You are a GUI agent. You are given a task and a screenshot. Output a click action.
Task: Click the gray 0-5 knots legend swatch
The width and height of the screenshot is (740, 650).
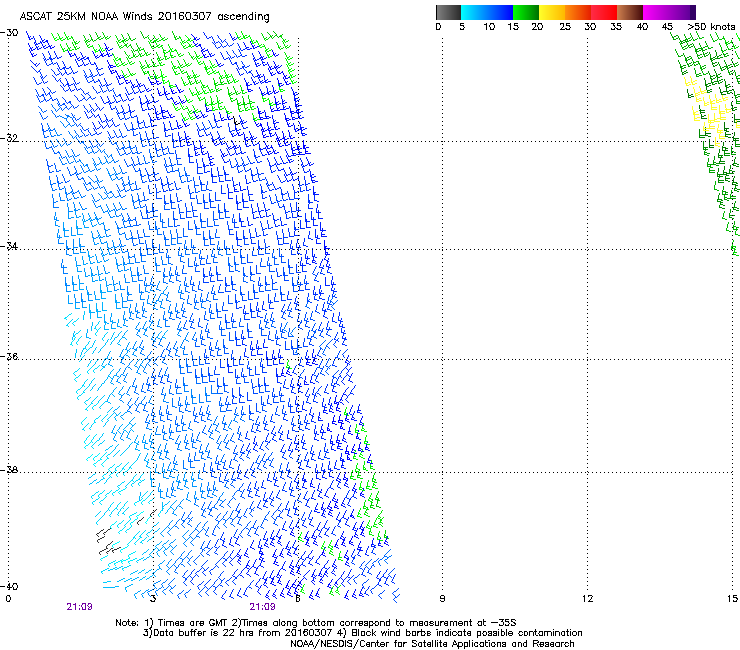[448, 12]
